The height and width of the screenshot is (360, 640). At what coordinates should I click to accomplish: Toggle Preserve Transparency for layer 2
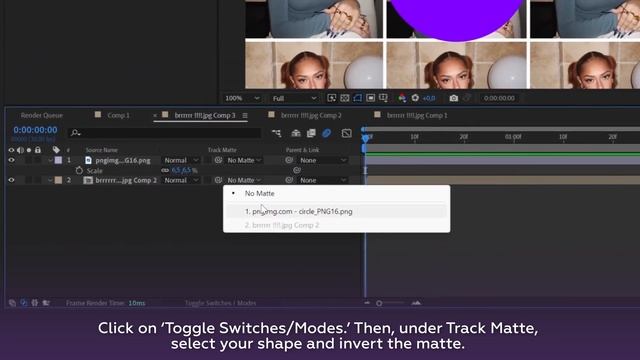[x=207, y=180]
